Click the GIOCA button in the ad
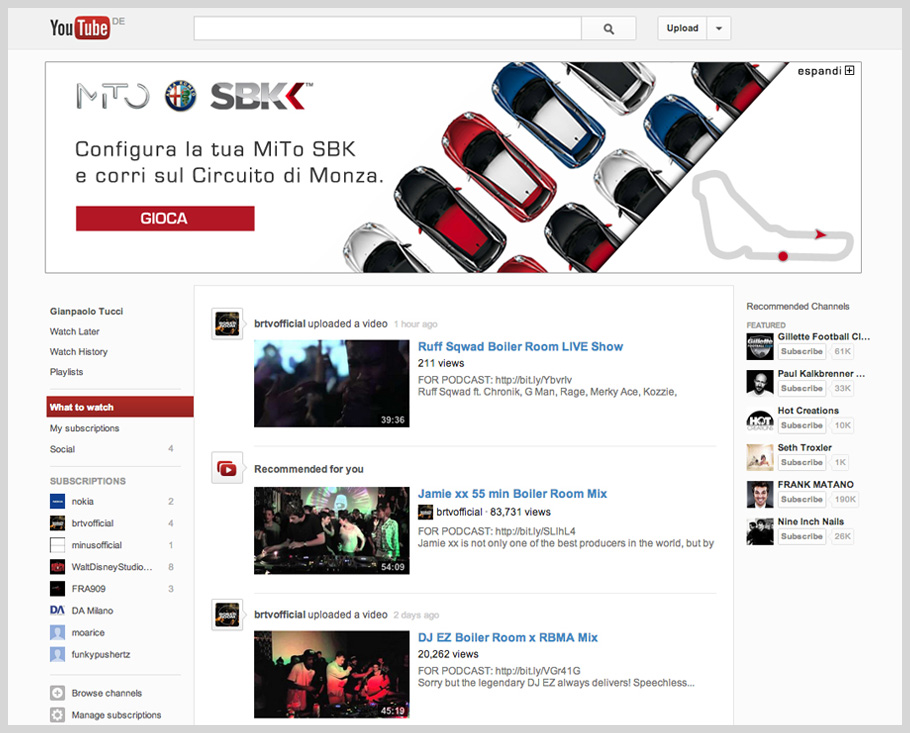 pyautogui.click(x=165, y=218)
